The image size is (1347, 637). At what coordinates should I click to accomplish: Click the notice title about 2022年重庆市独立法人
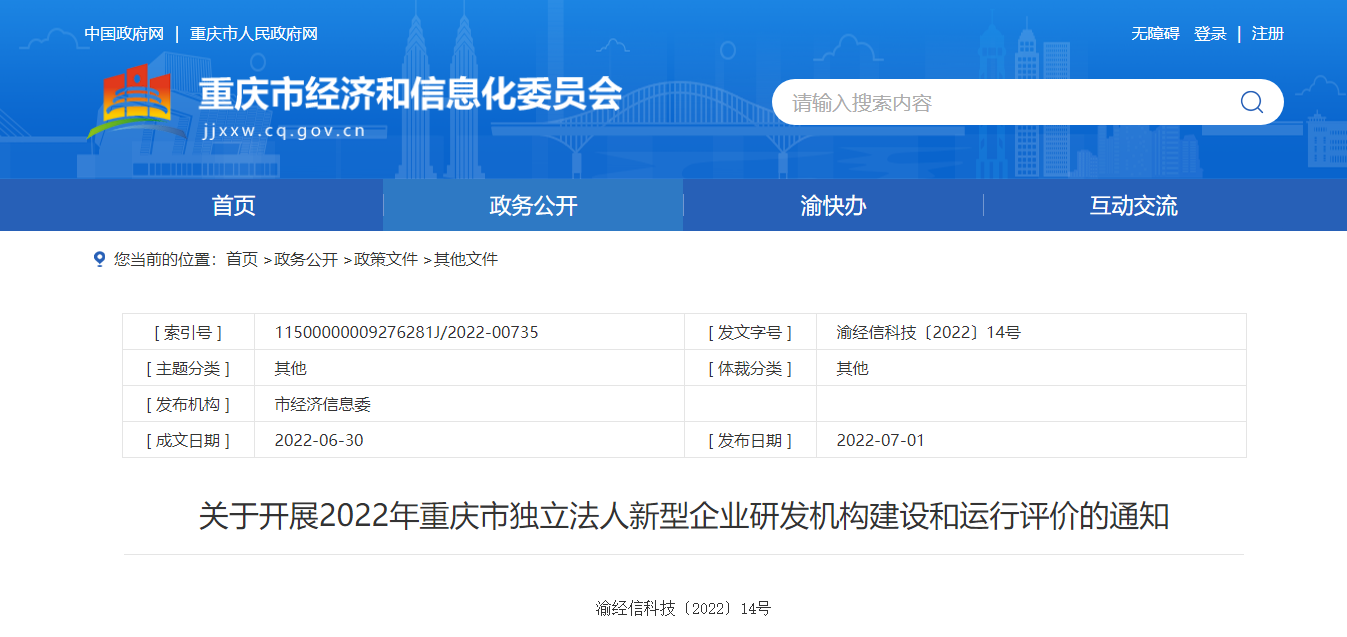(684, 517)
